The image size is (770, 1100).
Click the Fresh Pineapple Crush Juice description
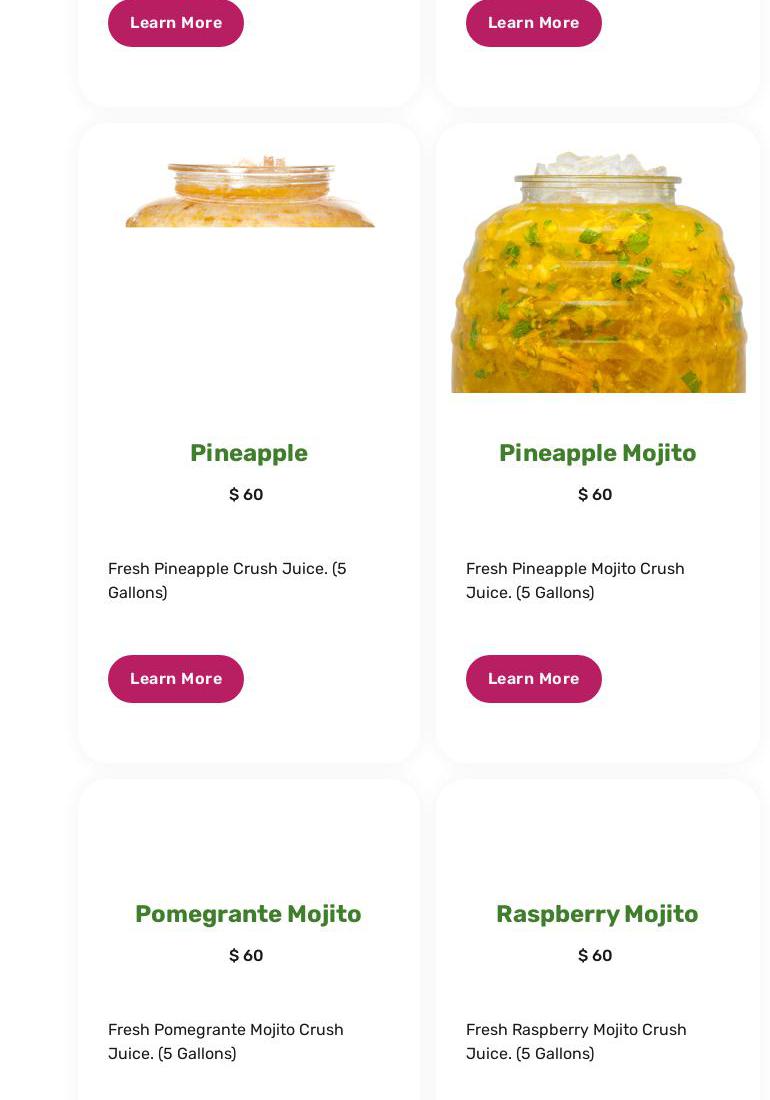(227, 580)
